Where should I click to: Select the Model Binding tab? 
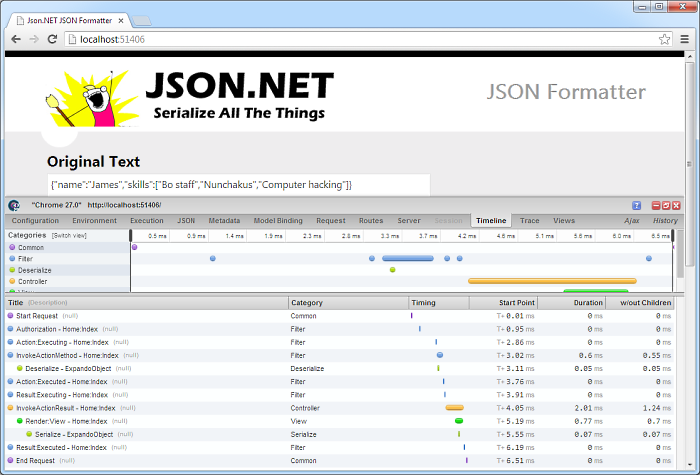point(278,221)
